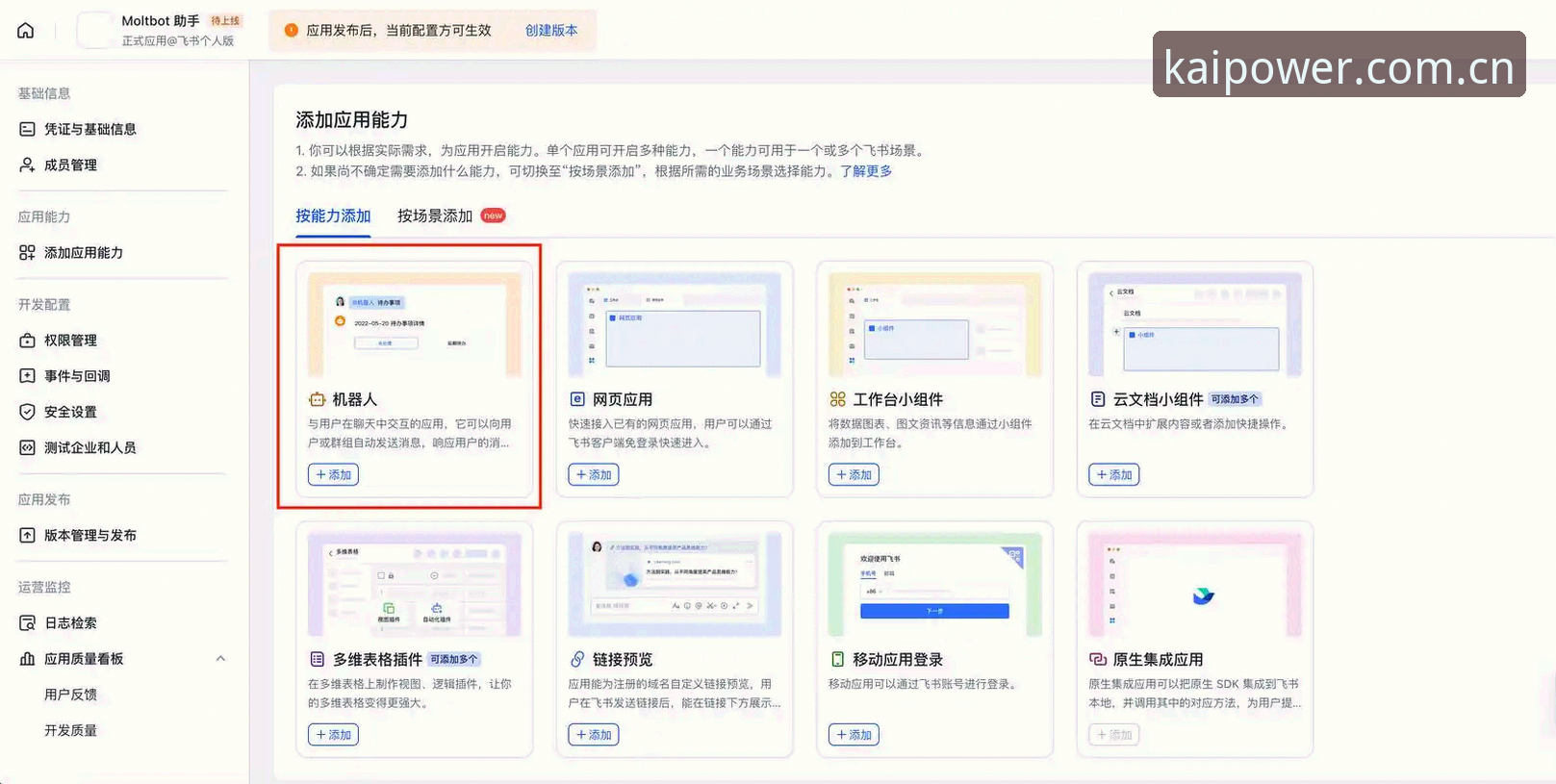Click the 待上线 status tag
The image size is (1556, 784).
click(226, 20)
